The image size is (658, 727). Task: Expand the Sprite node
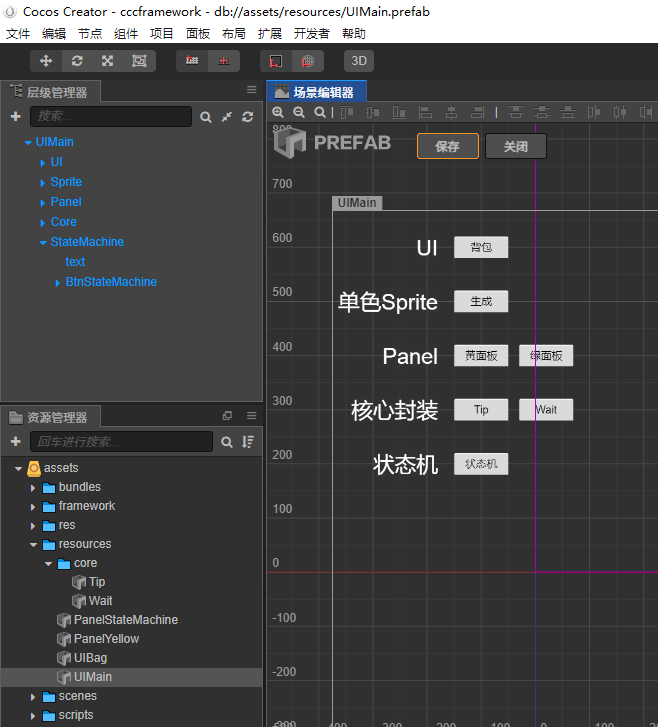(43, 183)
